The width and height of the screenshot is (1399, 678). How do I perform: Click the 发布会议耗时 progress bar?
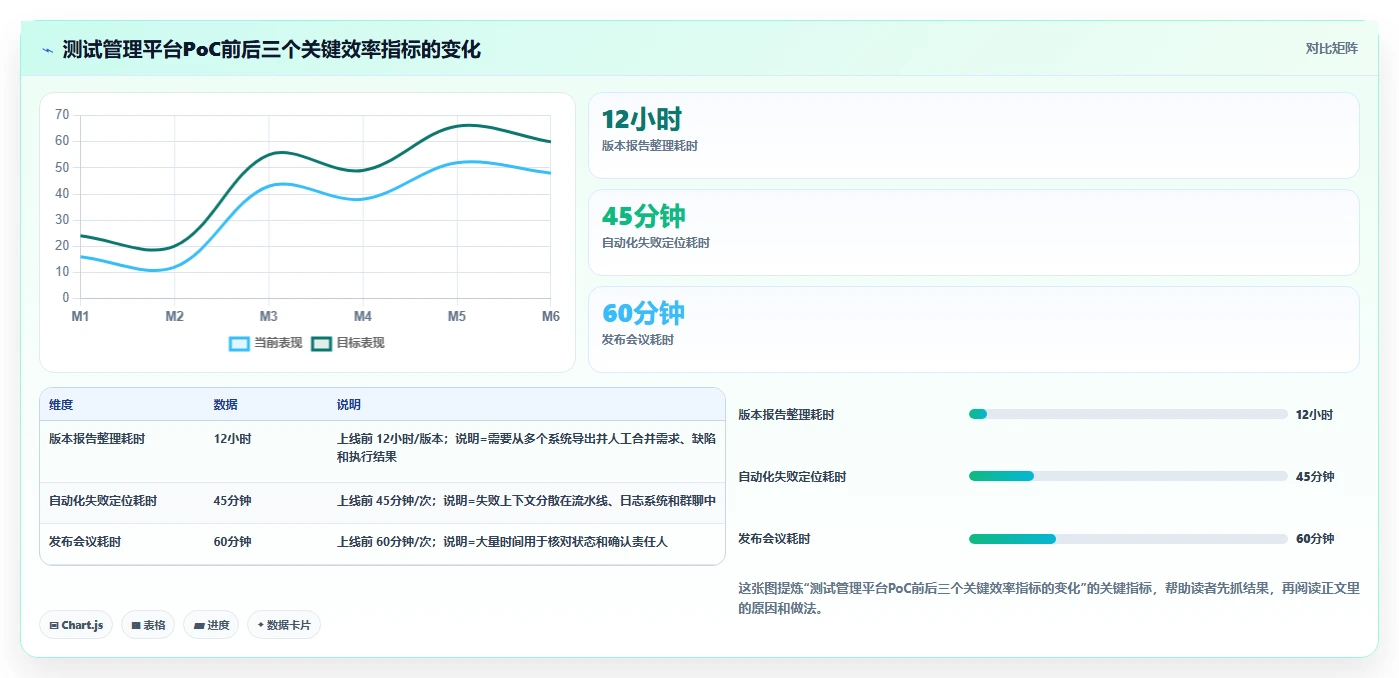point(1128,539)
